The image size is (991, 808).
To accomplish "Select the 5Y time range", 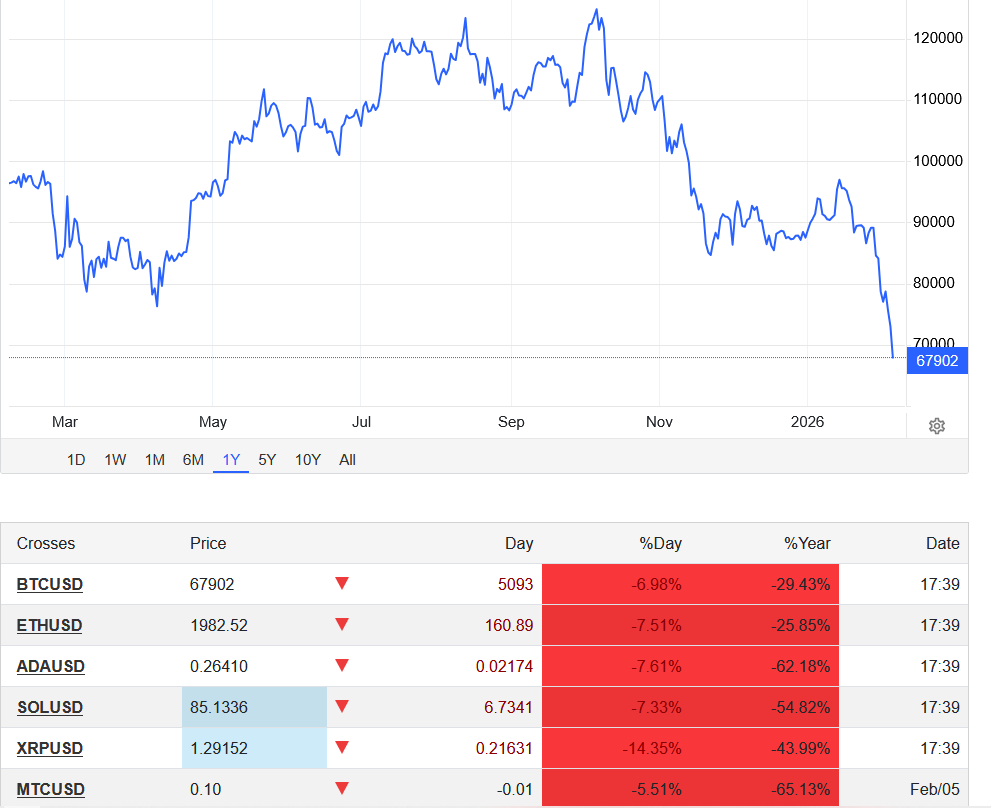I will (267, 460).
